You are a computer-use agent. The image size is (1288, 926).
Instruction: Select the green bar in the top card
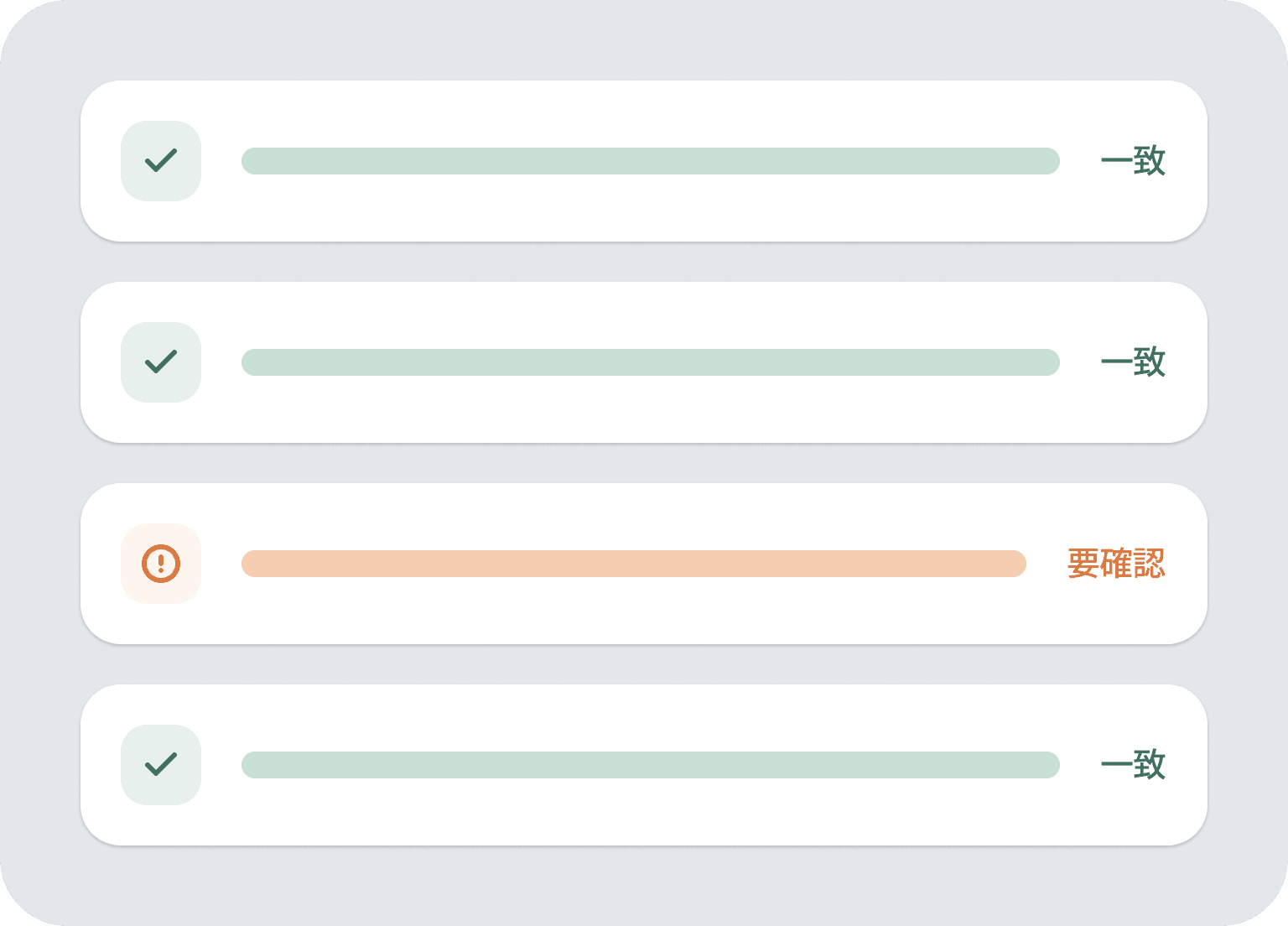650,161
